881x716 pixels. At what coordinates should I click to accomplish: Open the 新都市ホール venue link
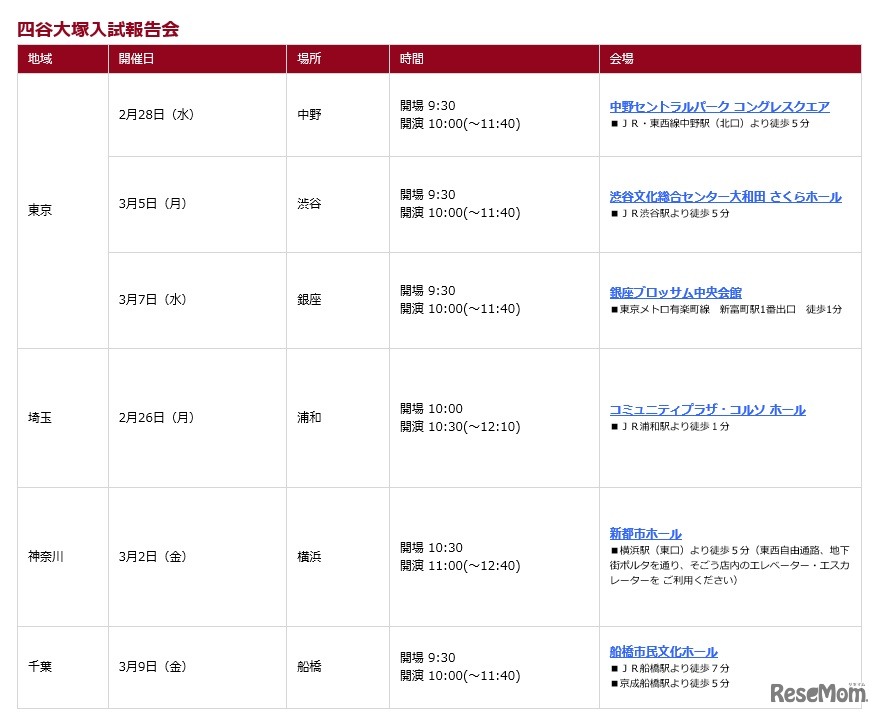coord(646,533)
